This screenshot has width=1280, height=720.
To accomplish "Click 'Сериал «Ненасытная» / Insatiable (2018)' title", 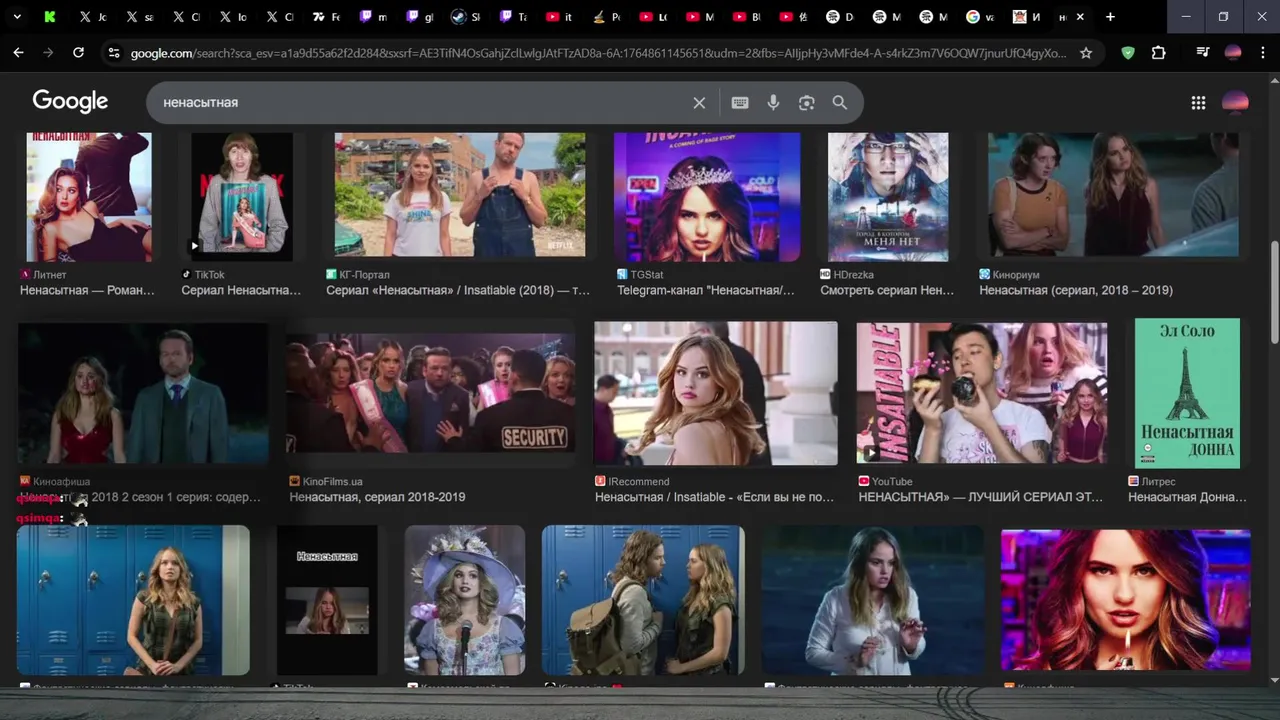I will 458,290.
